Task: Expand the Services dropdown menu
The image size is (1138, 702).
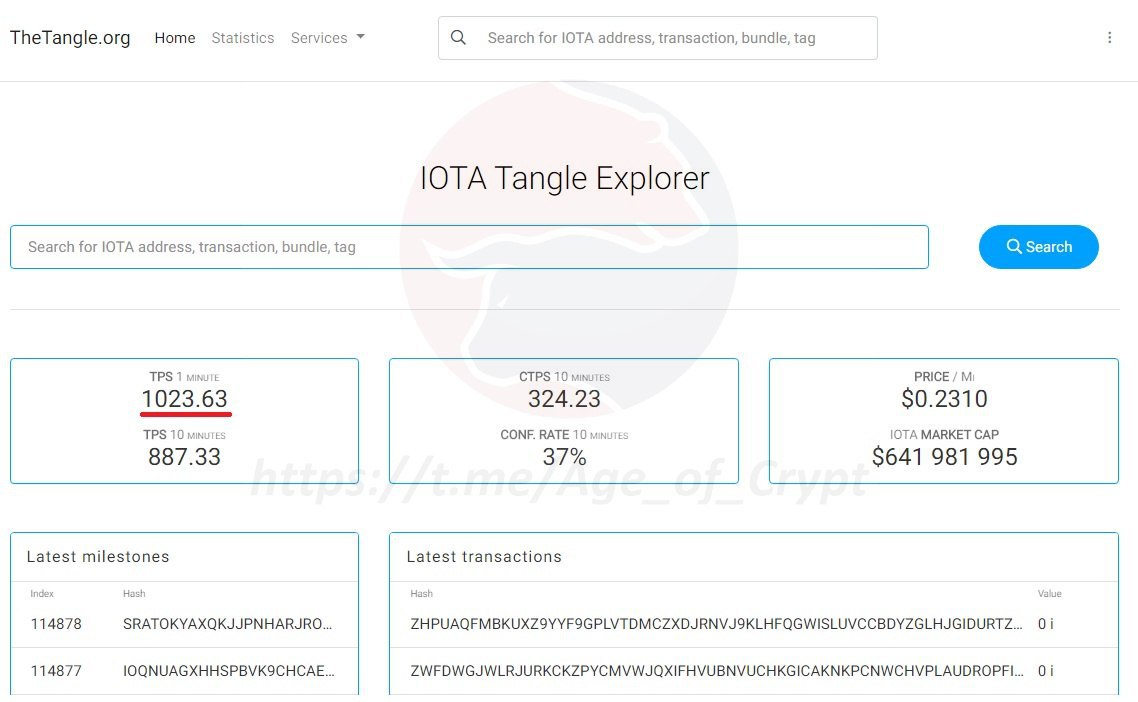Action: pyautogui.click(x=327, y=38)
